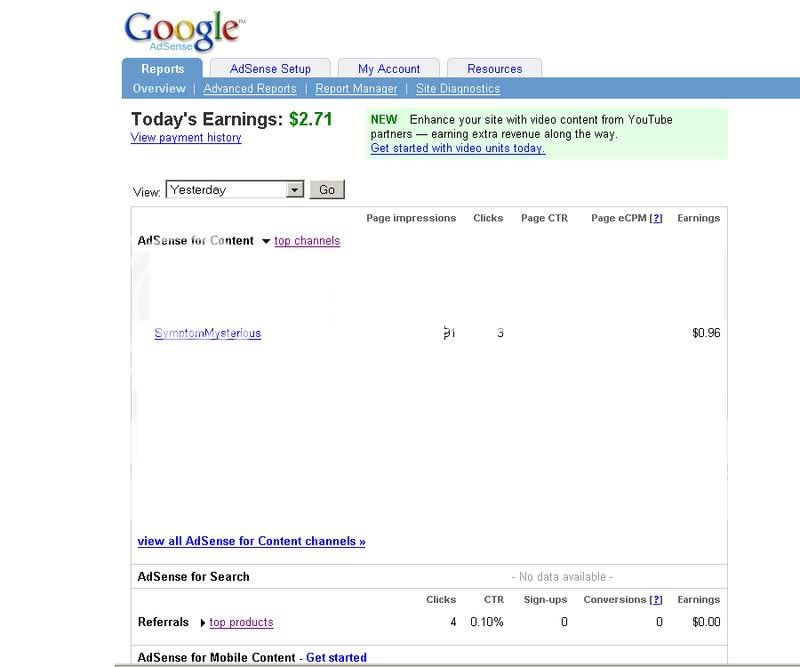Click the No data available text

562,577
